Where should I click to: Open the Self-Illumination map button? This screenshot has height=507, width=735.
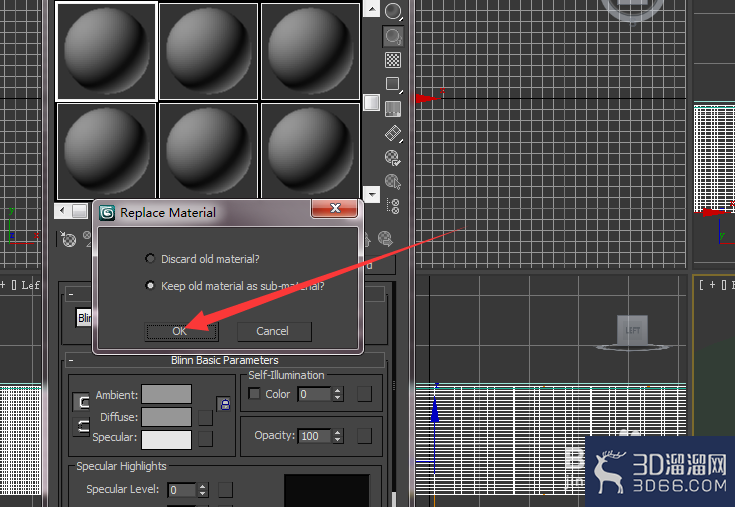[x=364, y=394]
